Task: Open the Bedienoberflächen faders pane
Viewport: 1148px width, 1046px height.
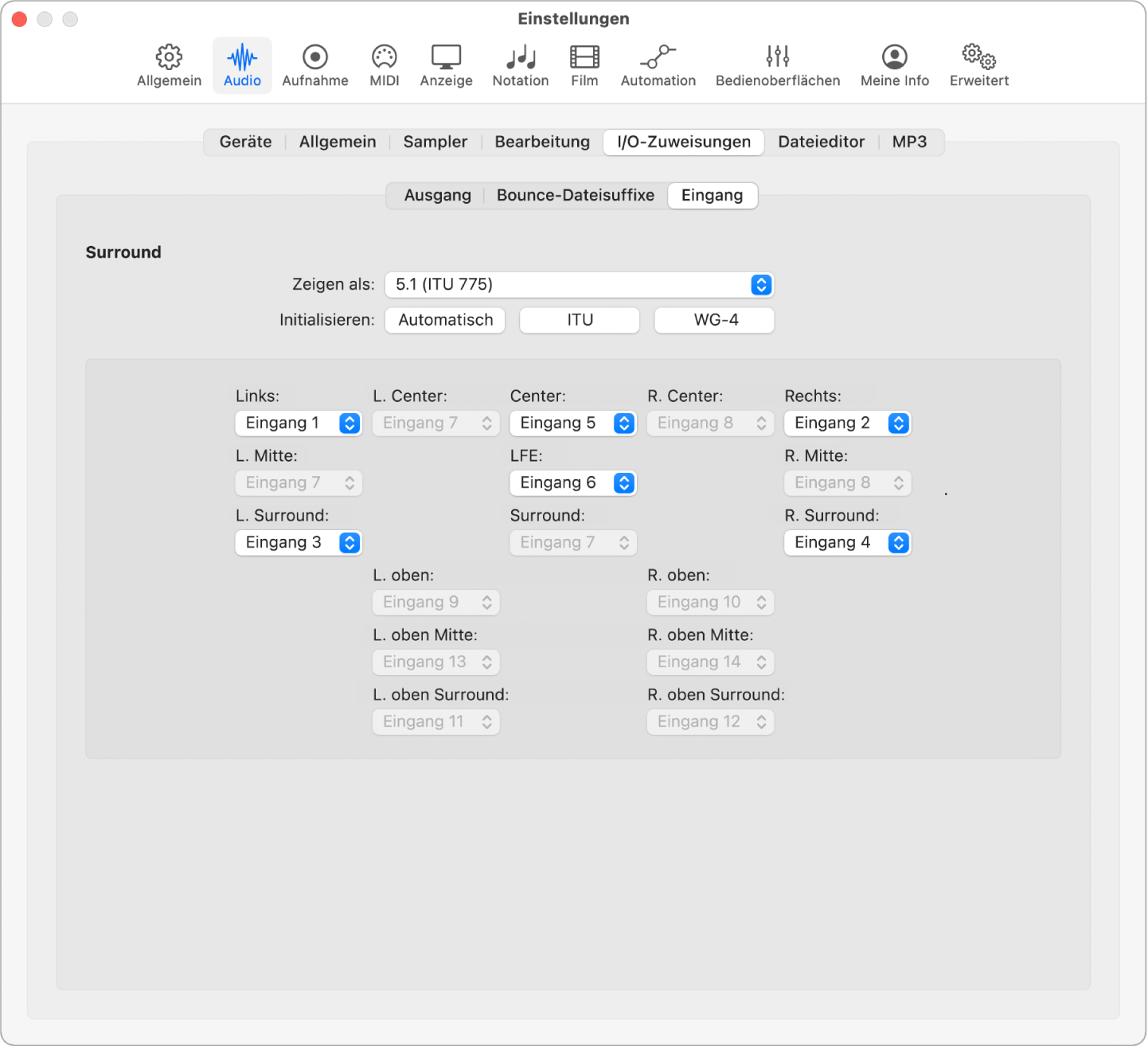Action: (x=778, y=65)
